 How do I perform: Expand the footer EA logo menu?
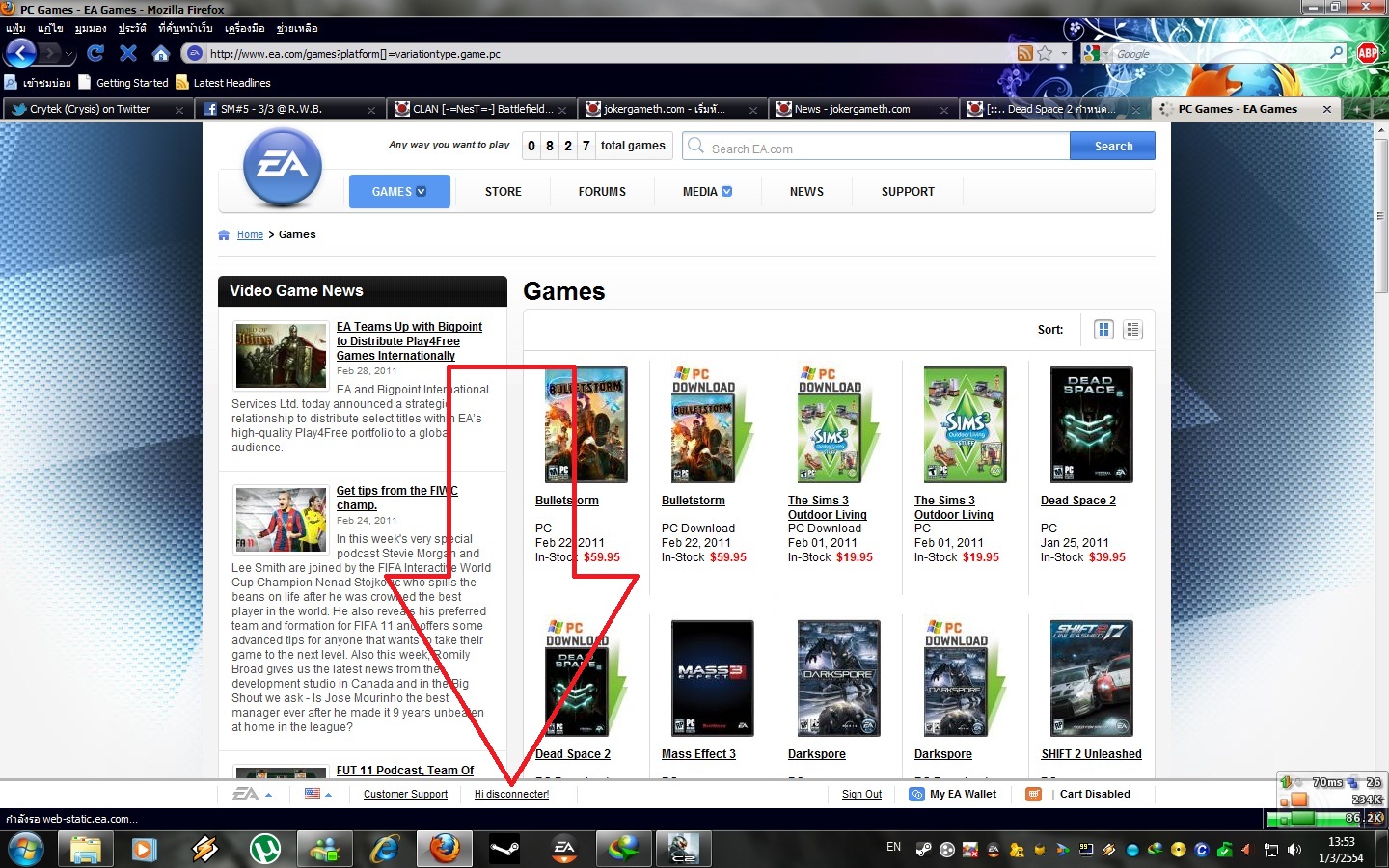coord(253,795)
